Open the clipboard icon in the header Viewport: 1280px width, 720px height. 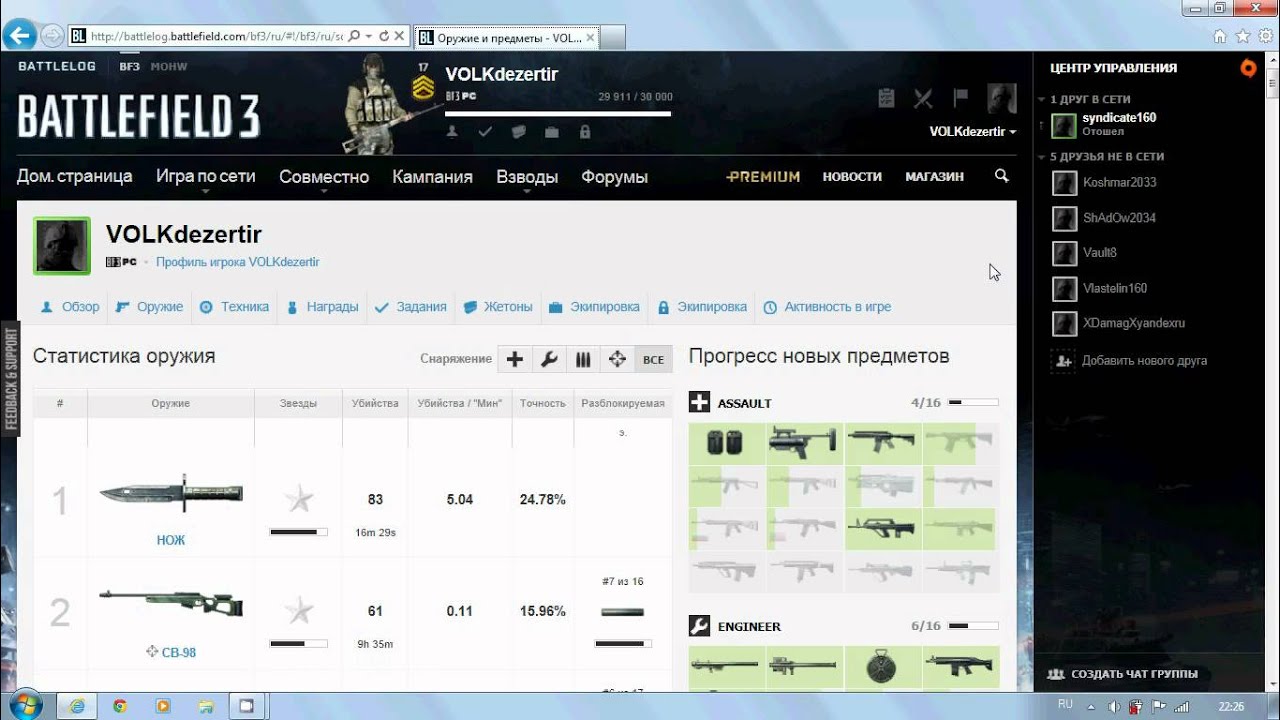pos(886,98)
